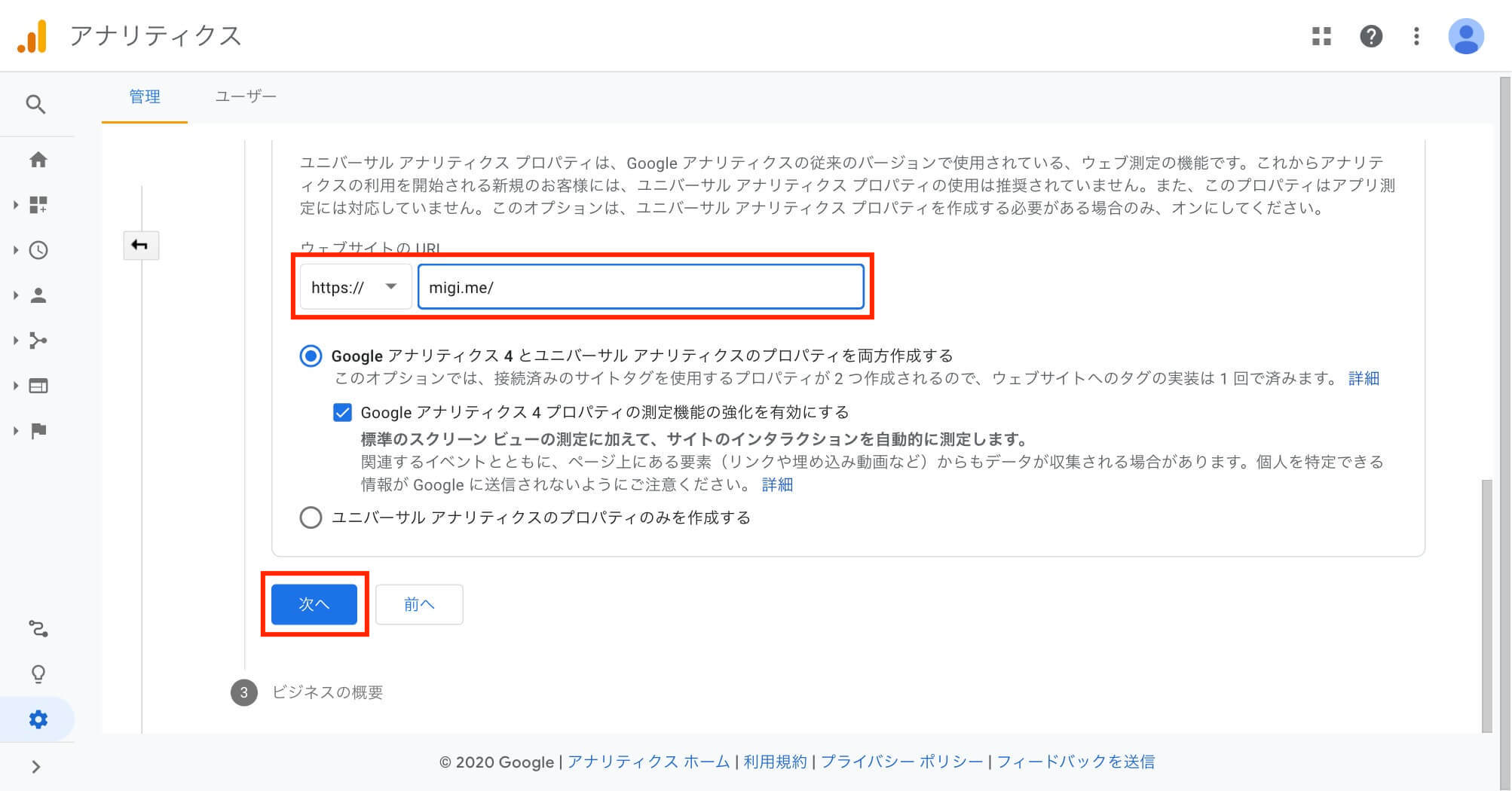This screenshot has width=1512, height=791.
Task: Open the three-dot more options menu
Action: pos(1416,36)
